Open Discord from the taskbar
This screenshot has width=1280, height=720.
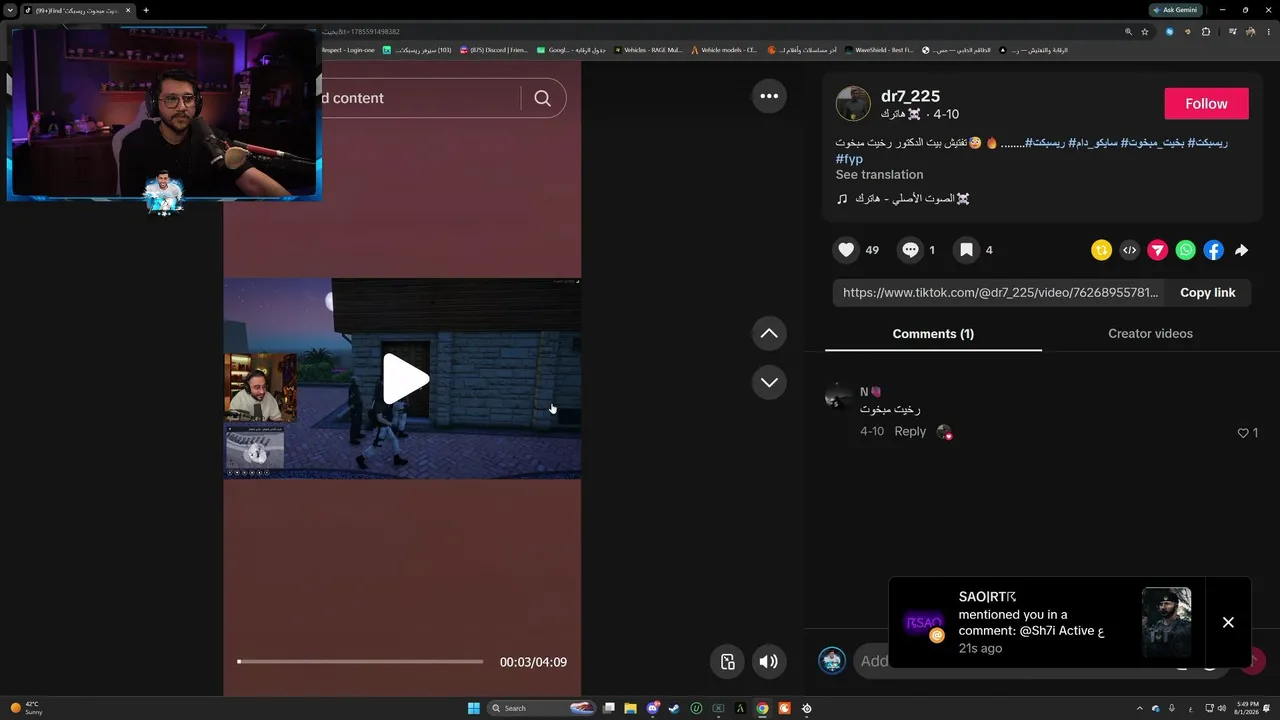tap(653, 708)
